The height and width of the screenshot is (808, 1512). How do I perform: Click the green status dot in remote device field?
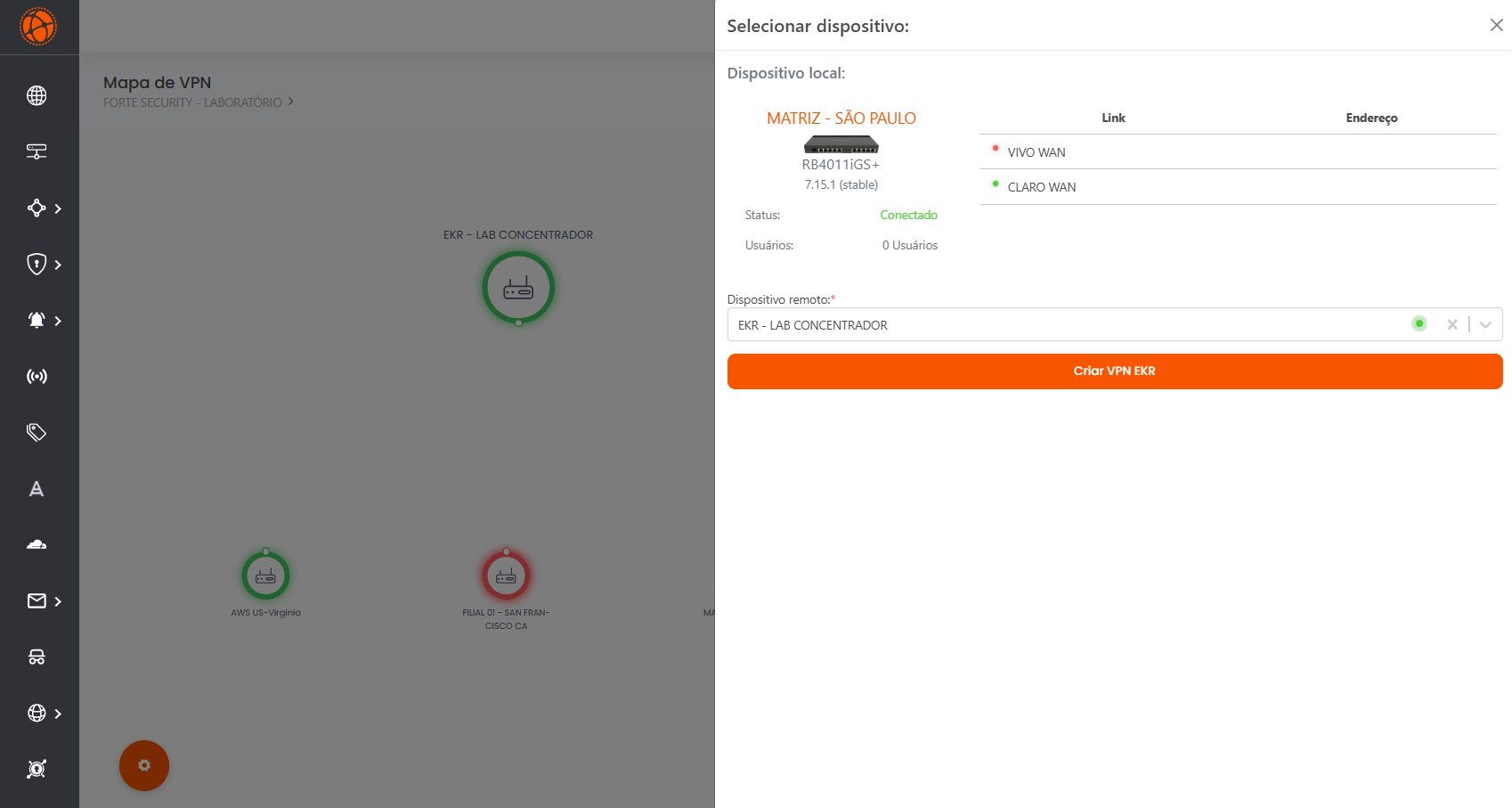[1419, 323]
